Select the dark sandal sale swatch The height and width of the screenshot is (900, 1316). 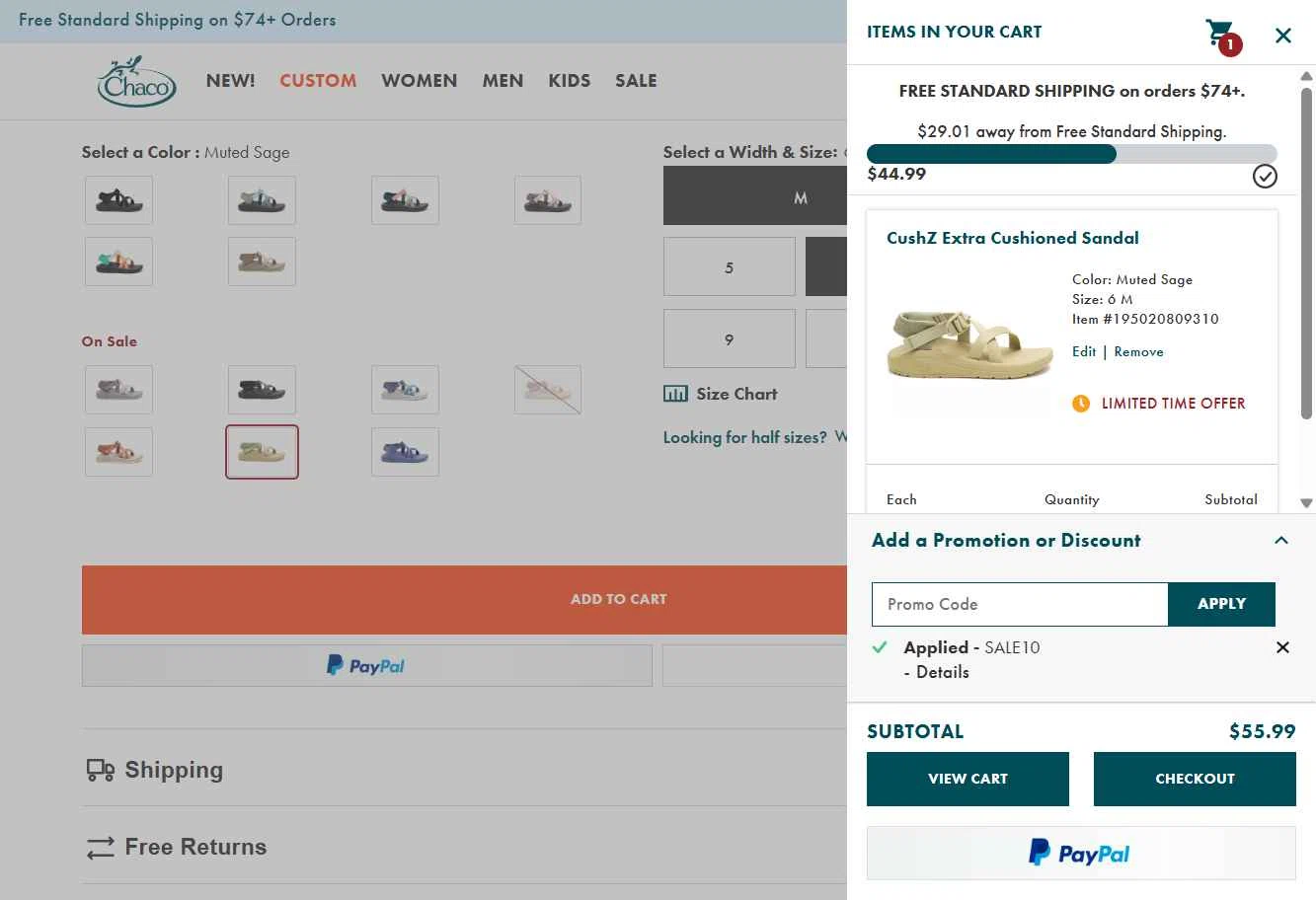click(x=262, y=390)
